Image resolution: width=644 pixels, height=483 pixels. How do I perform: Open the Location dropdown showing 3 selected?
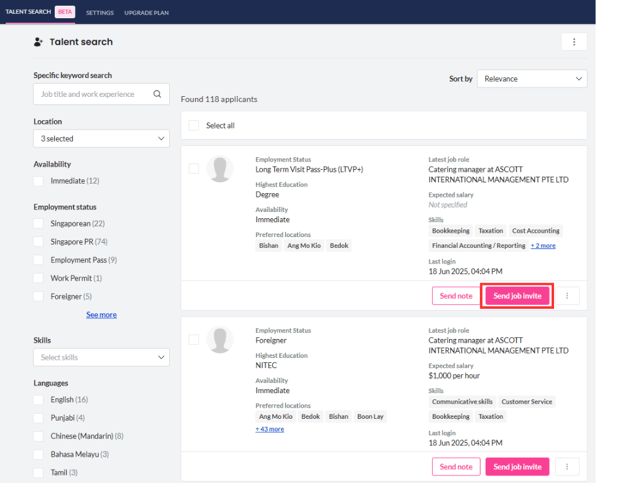coord(101,138)
